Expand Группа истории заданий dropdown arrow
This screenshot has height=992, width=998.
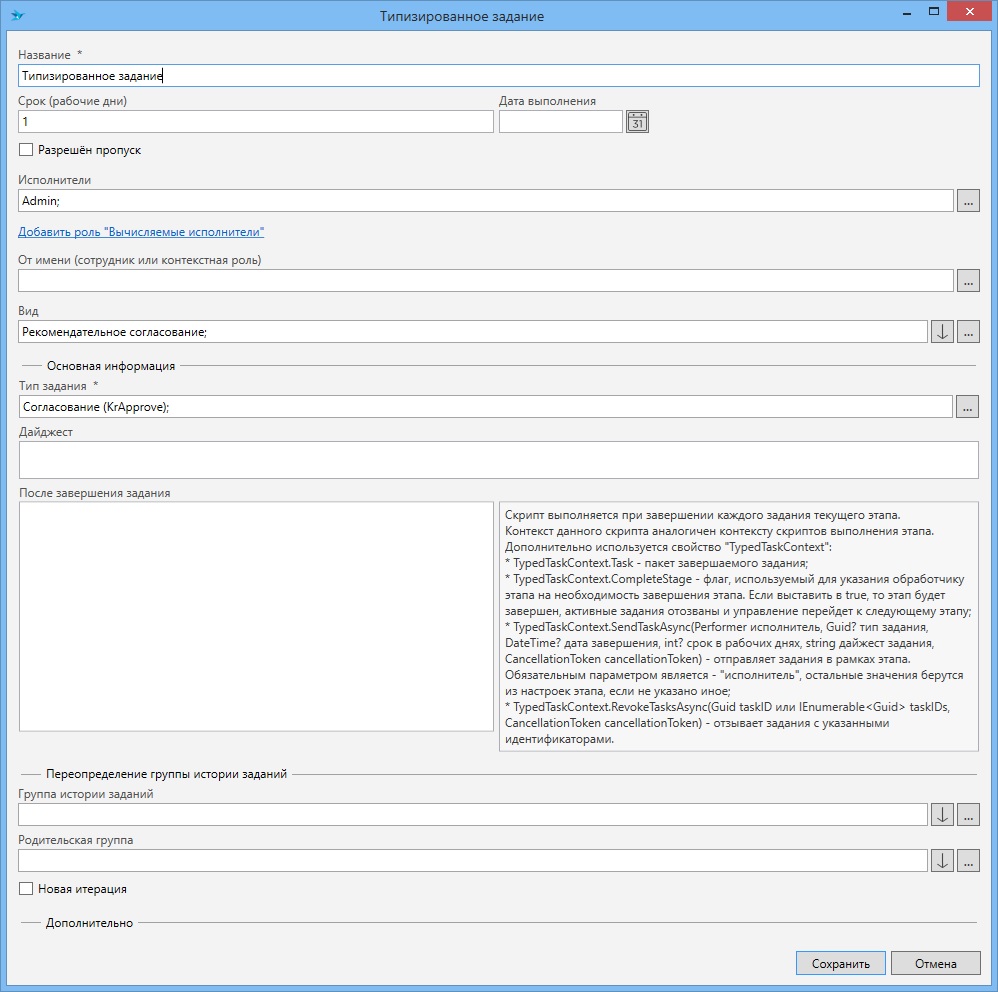click(x=941, y=815)
